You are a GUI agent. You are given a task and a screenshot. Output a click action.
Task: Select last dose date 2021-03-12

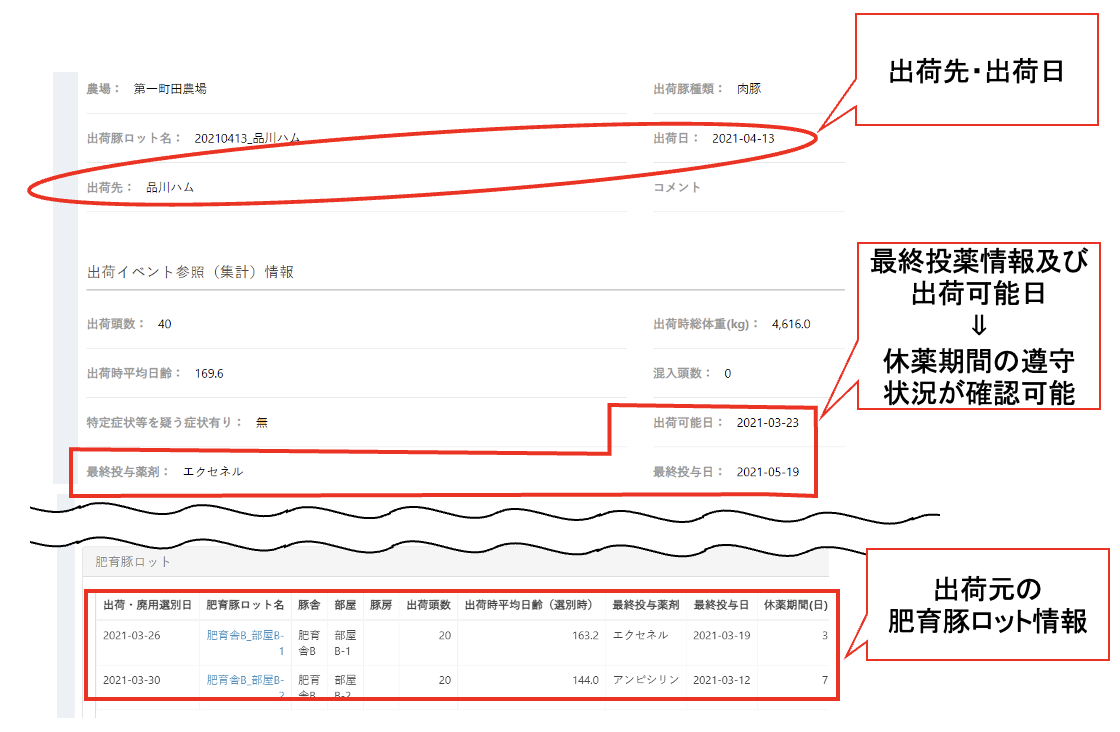point(721,680)
